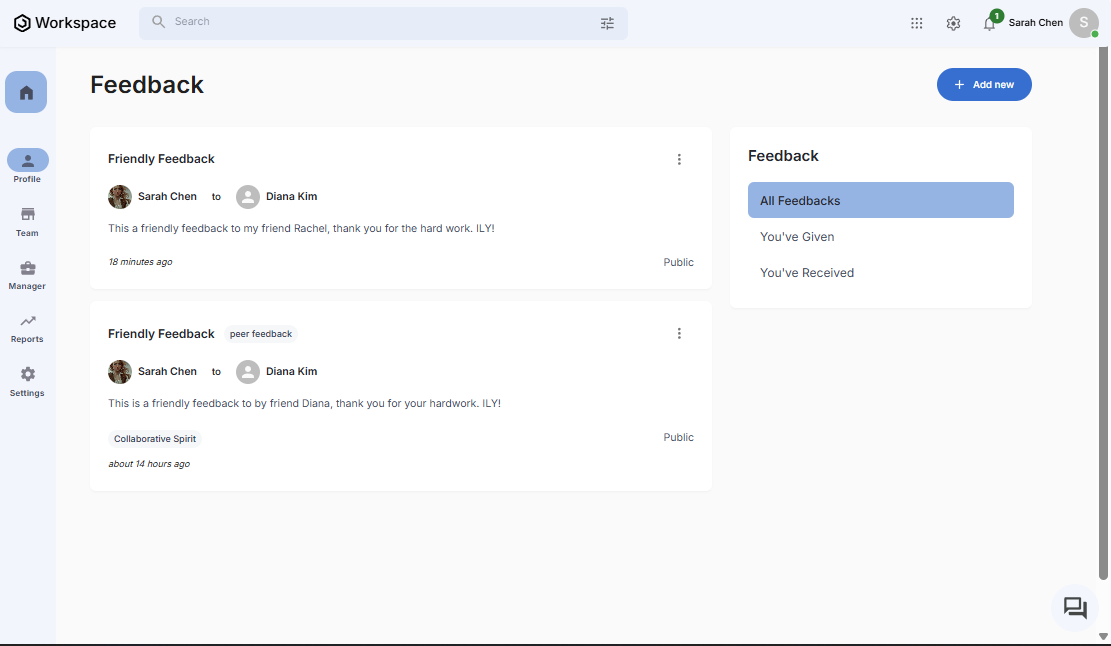1111x646 pixels.
Task: Open Reports trend icon
Action: tap(27, 321)
